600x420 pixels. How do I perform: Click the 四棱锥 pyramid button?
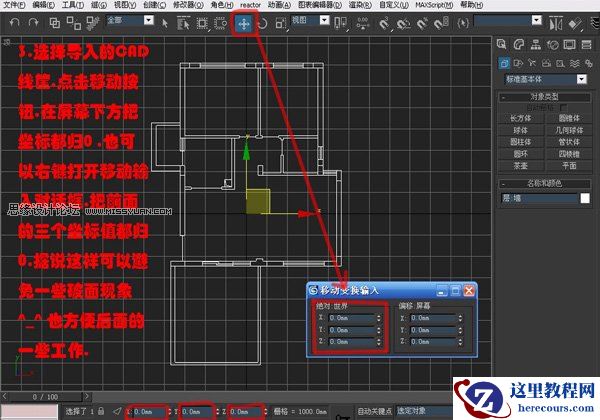[569, 154]
